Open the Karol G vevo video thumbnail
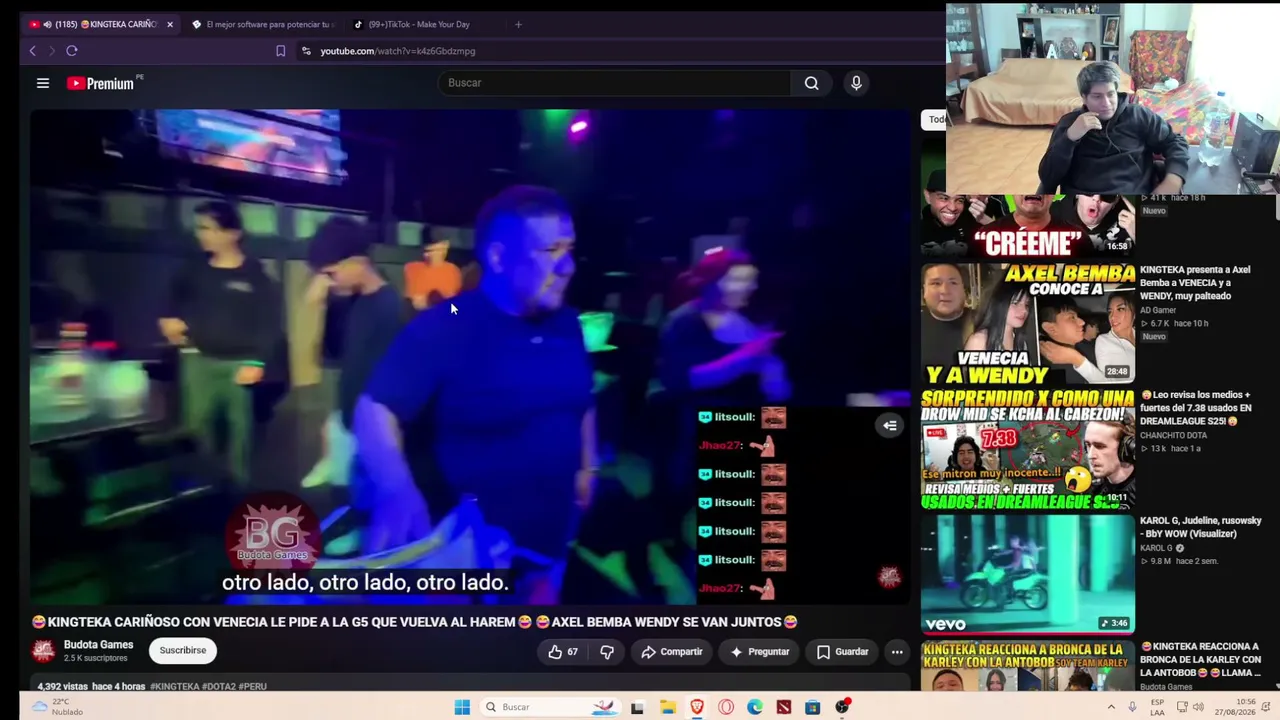This screenshot has width=1280, height=720. tap(1028, 575)
